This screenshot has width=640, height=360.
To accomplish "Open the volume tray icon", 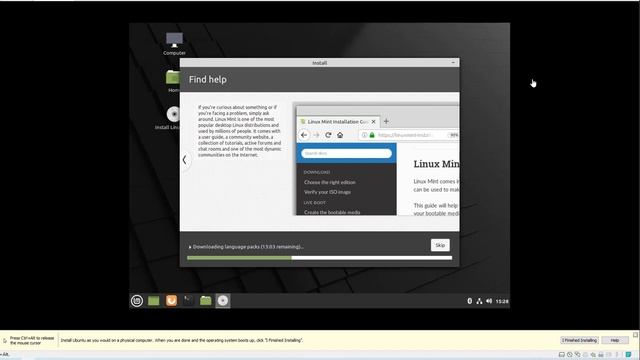I will tap(489, 301).
